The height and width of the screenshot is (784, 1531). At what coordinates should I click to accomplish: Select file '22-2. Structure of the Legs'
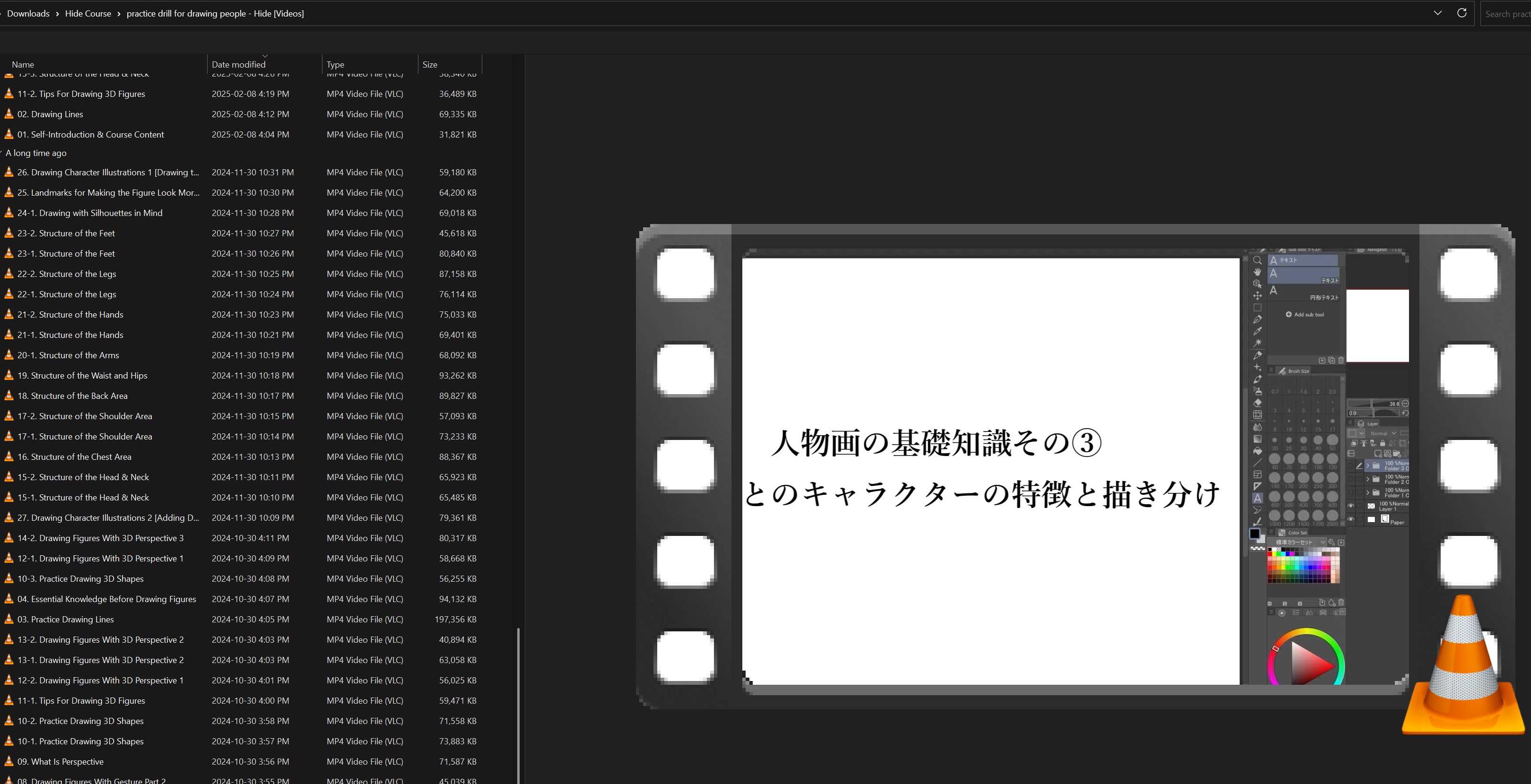tap(66, 273)
